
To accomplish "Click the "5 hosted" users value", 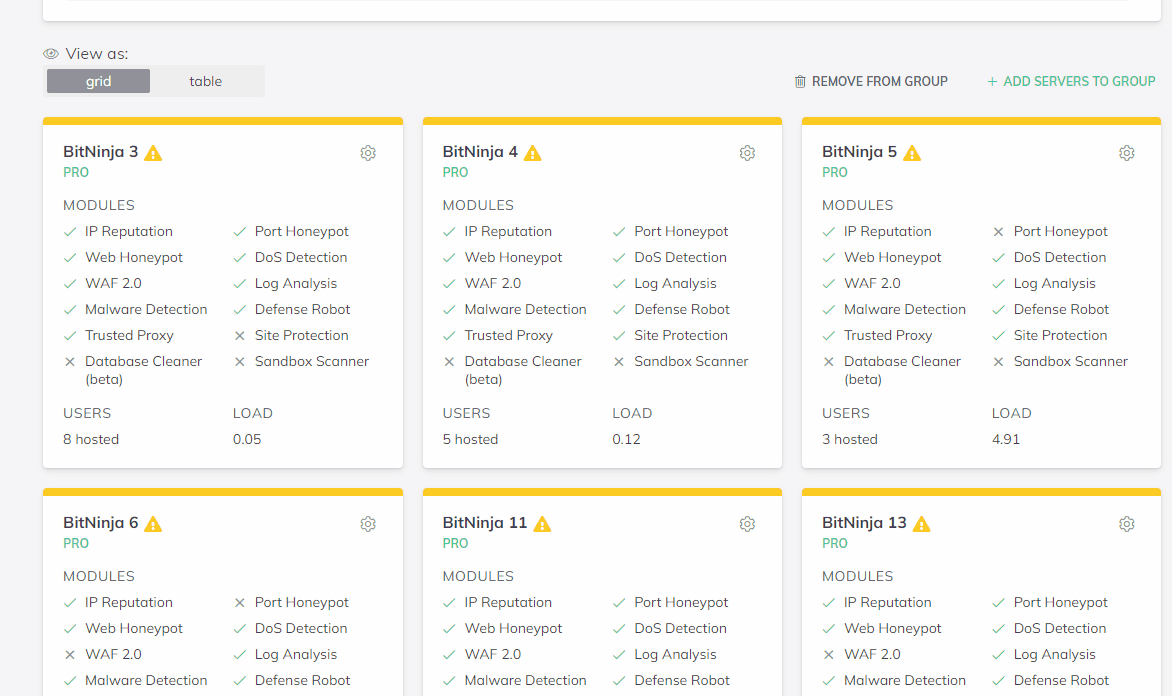I will (x=470, y=440).
